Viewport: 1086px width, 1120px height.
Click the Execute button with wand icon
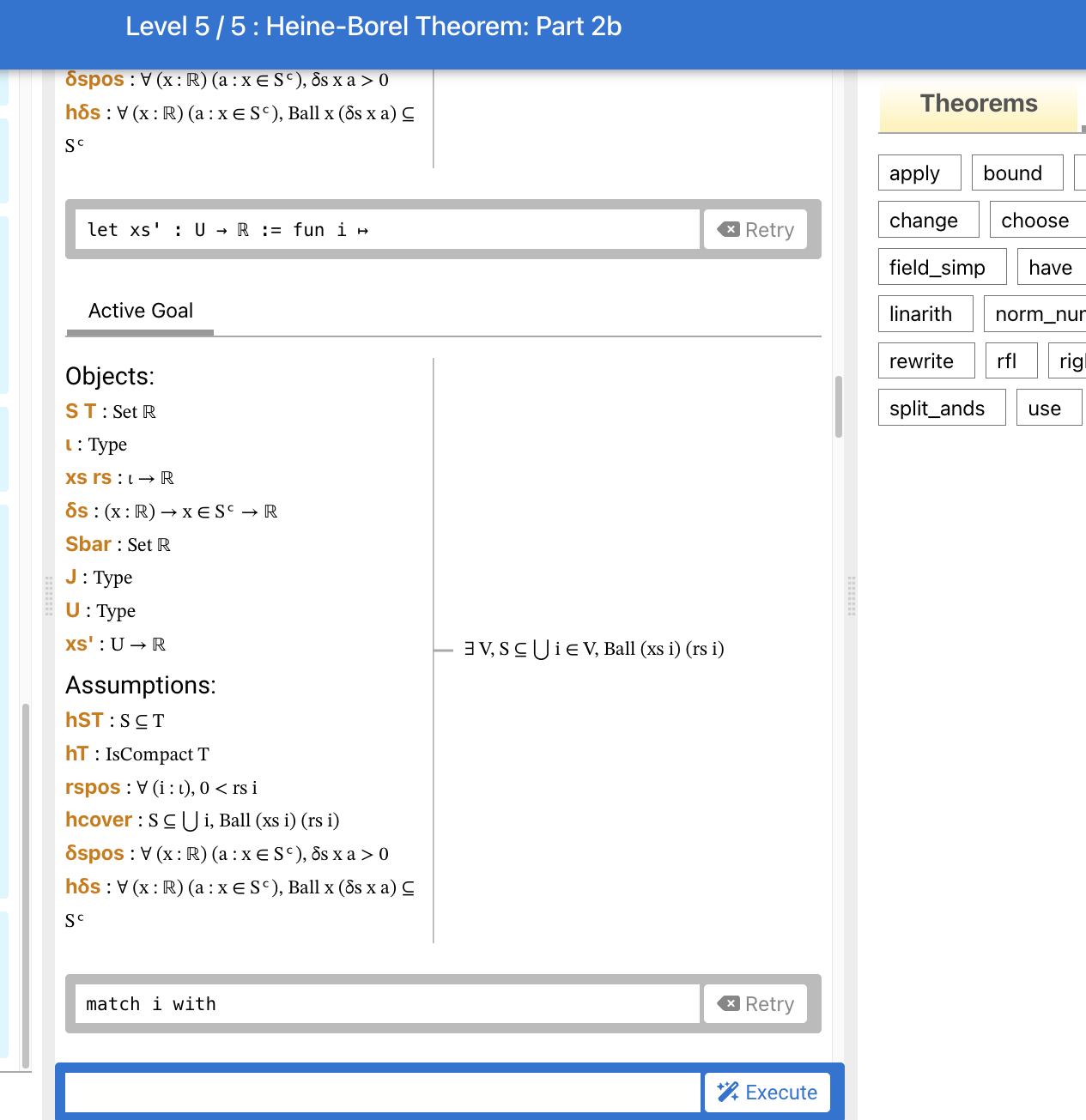coord(767,1092)
